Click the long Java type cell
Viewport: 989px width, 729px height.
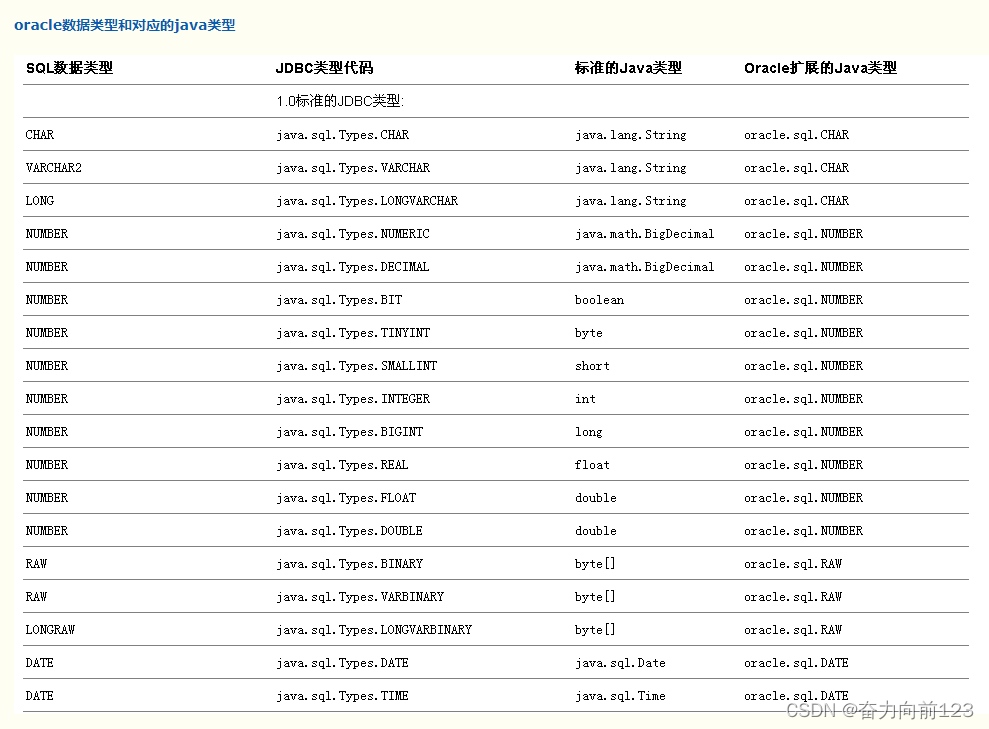click(588, 432)
